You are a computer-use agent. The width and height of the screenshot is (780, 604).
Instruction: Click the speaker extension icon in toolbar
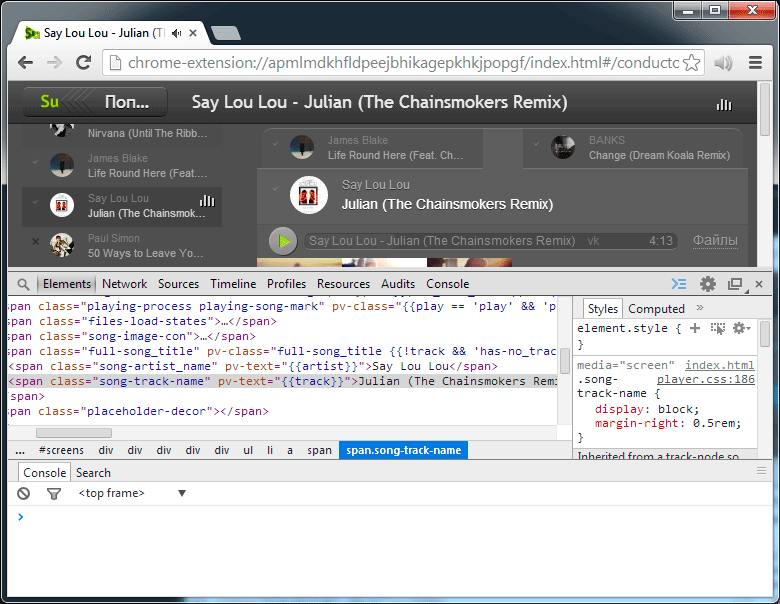[723, 63]
